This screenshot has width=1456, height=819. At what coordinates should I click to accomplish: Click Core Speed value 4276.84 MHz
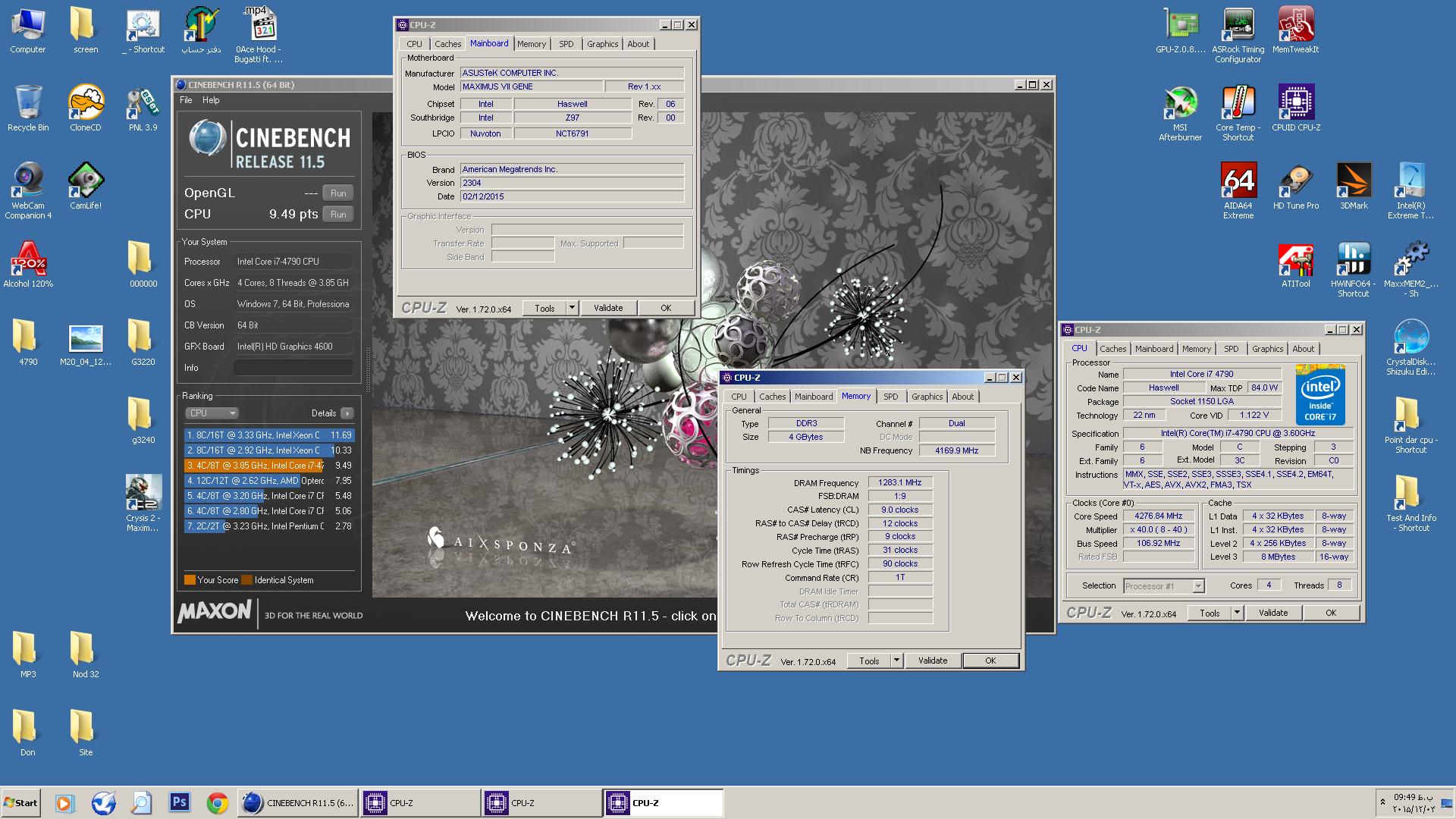[1158, 516]
